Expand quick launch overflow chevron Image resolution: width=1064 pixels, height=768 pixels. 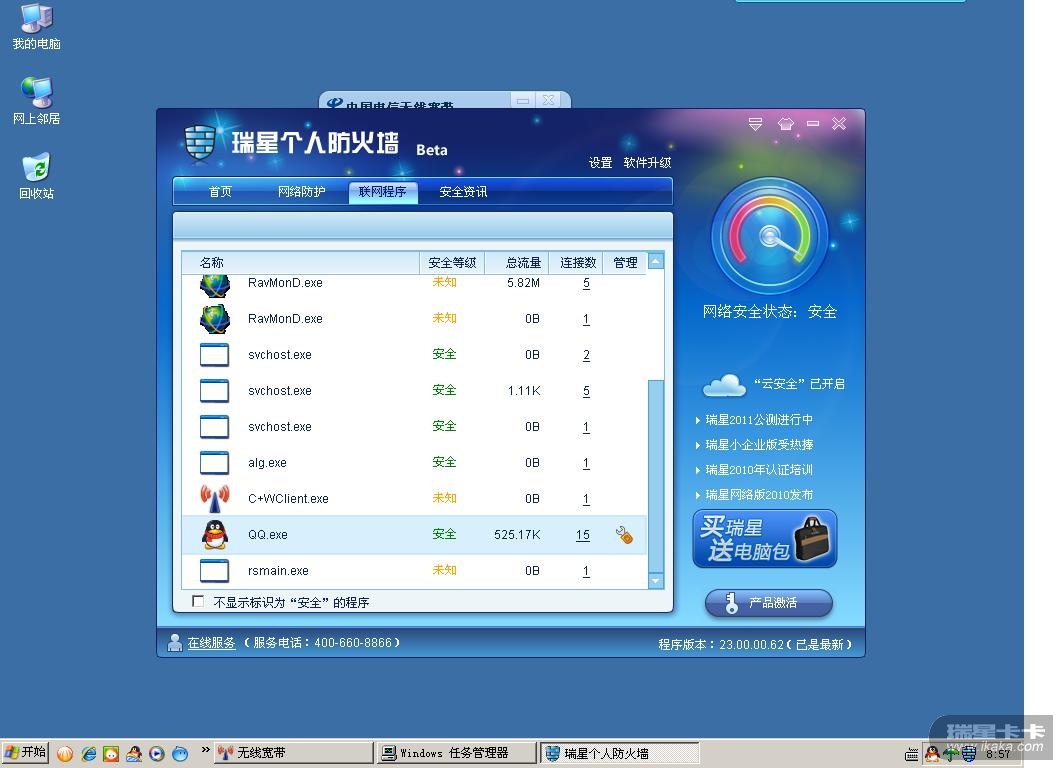tap(206, 750)
